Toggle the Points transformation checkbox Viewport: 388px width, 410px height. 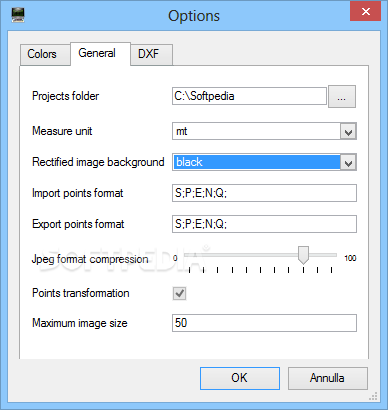click(179, 293)
